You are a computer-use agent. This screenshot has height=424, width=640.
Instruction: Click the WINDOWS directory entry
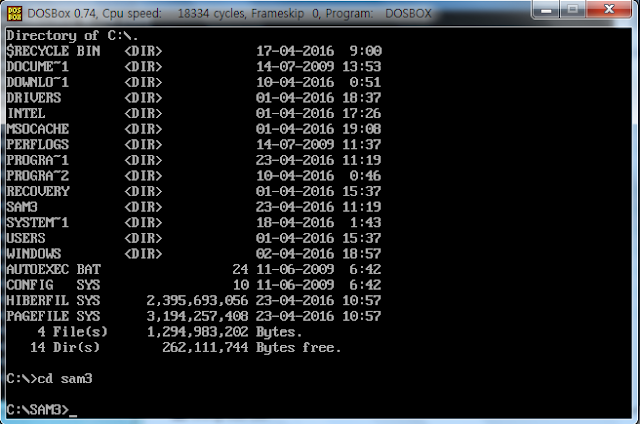[x=34, y=253]
